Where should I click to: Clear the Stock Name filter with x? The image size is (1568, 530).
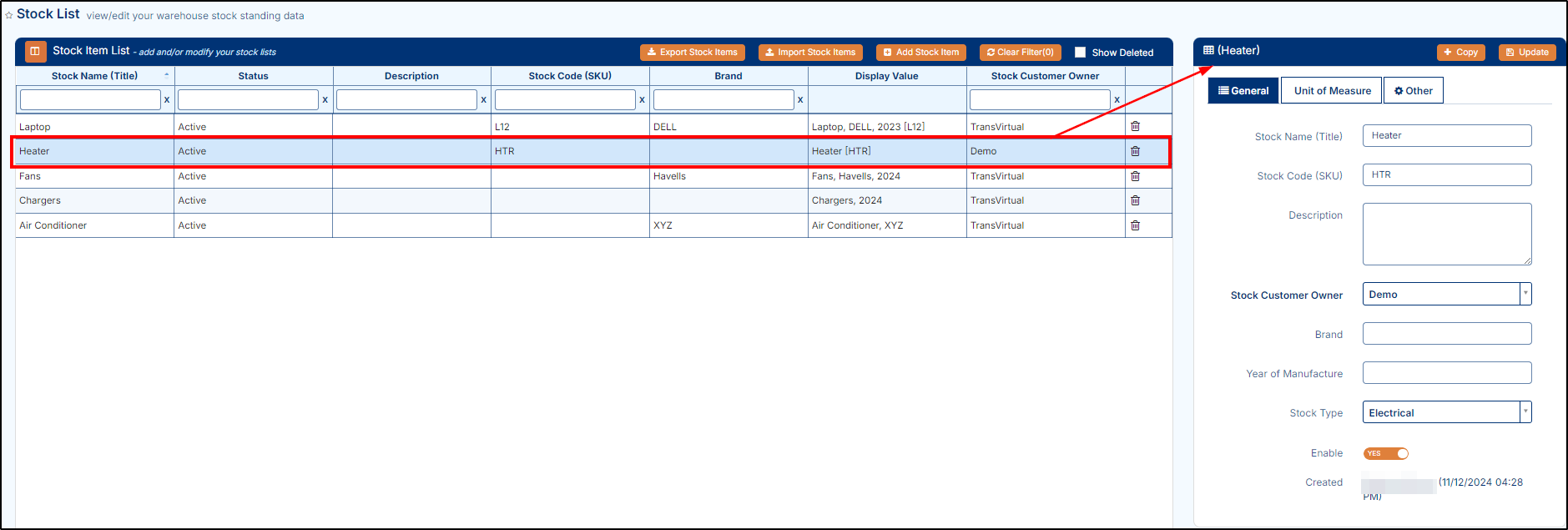pyautogui.click(x=167, y=100)
